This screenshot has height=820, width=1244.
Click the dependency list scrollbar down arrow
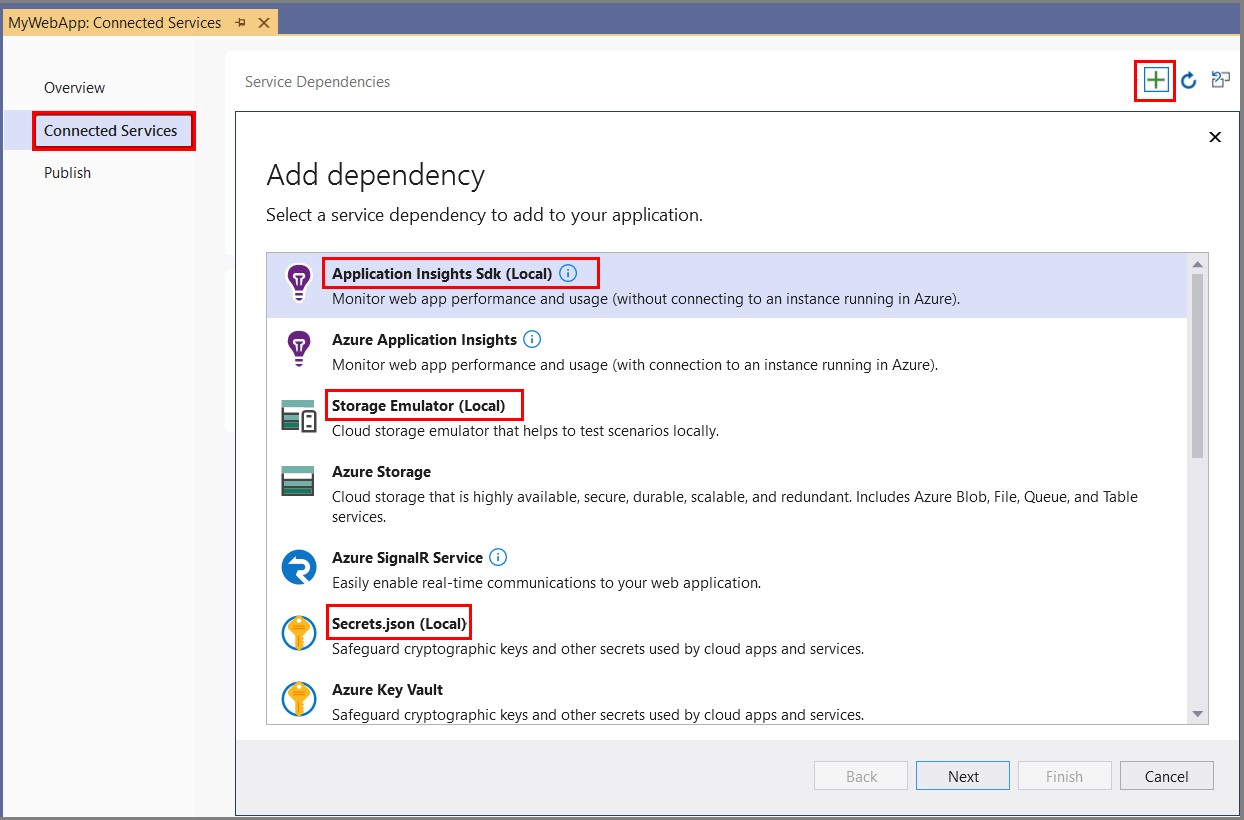pos(1198,714)
